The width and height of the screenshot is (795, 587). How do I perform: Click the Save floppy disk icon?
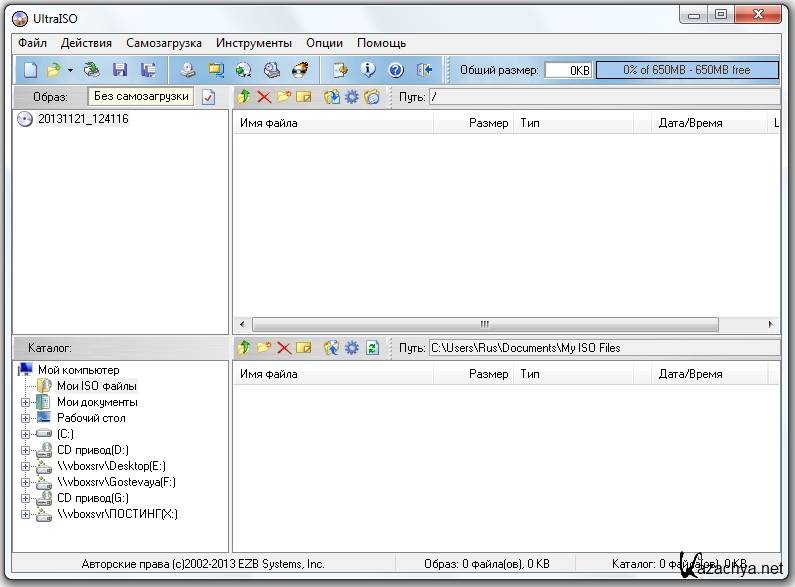tap(120, 70)
